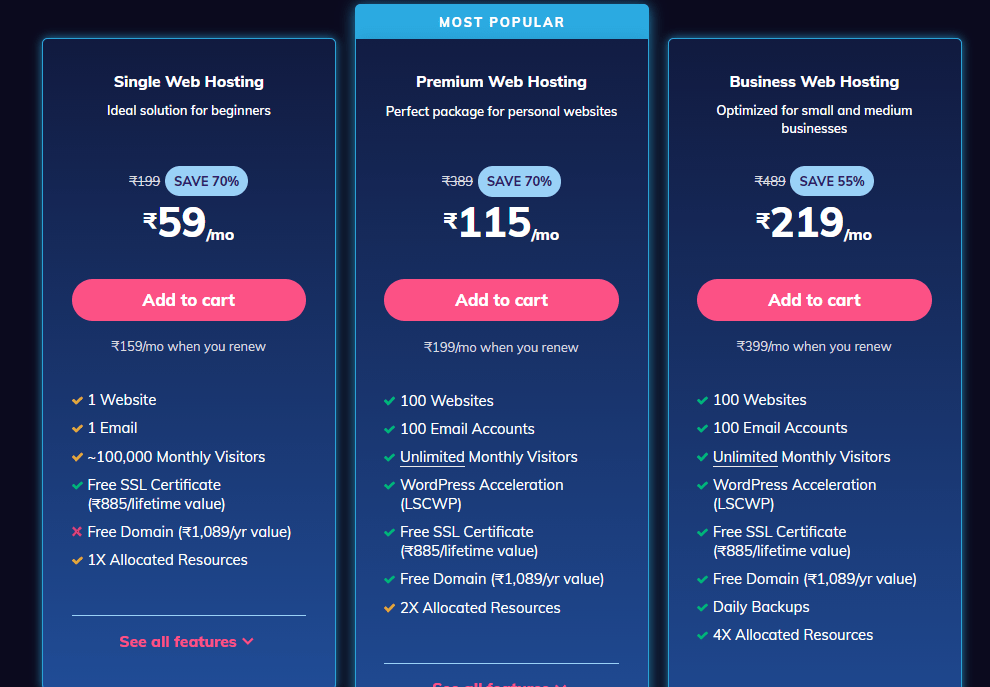The width and height of the screenshot is (990, 687).
Task: Click the check beside "WordPress Acceleration (LSCWP)" in Premium
Action: [390, 485]
